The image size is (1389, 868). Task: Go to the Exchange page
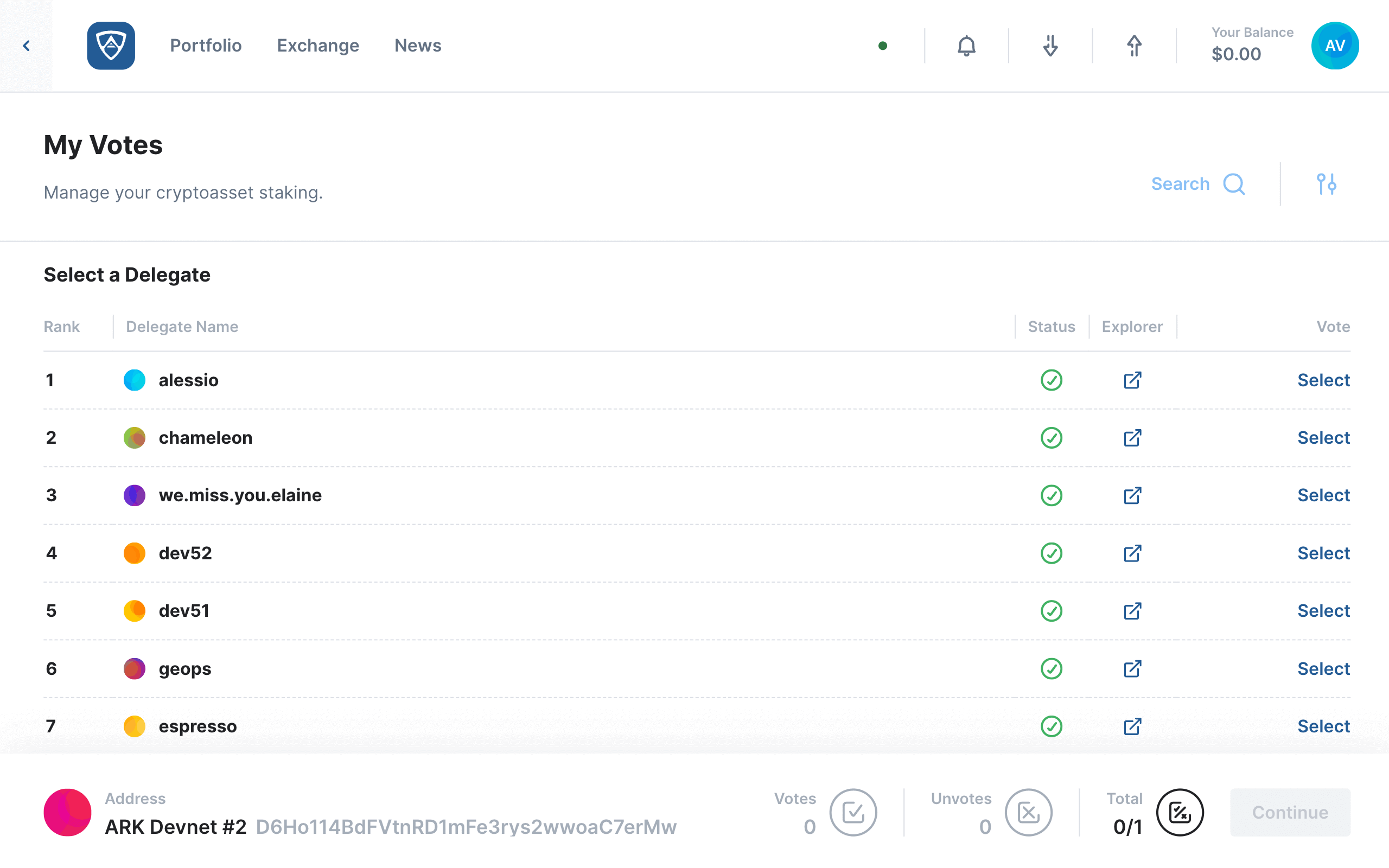(x=318, y=46)
